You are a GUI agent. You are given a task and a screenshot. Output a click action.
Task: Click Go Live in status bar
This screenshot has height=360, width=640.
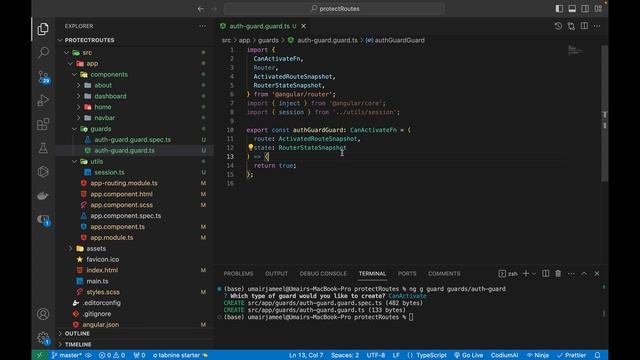tap(469, 355)
